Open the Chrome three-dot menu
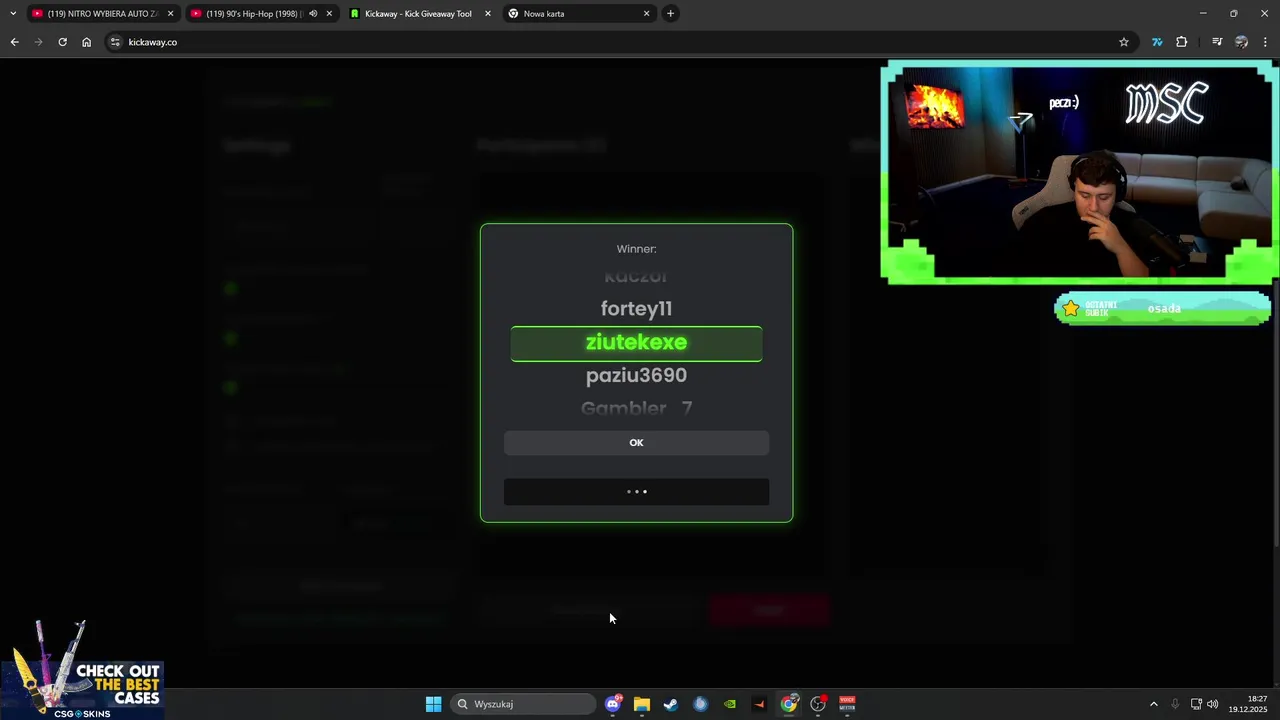1280x720 pixels. tap(1265, 42)
